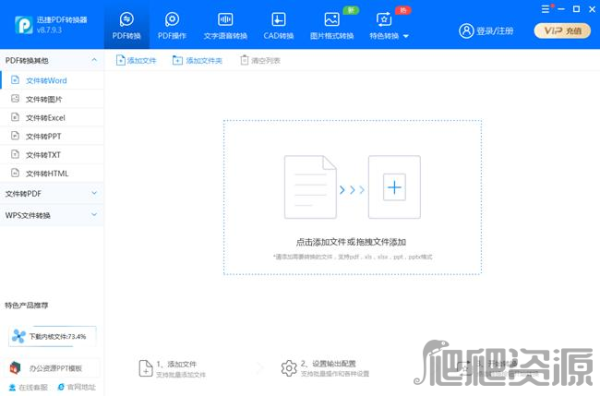Select 文件转Excel in the sidebar

click(52, 117)
